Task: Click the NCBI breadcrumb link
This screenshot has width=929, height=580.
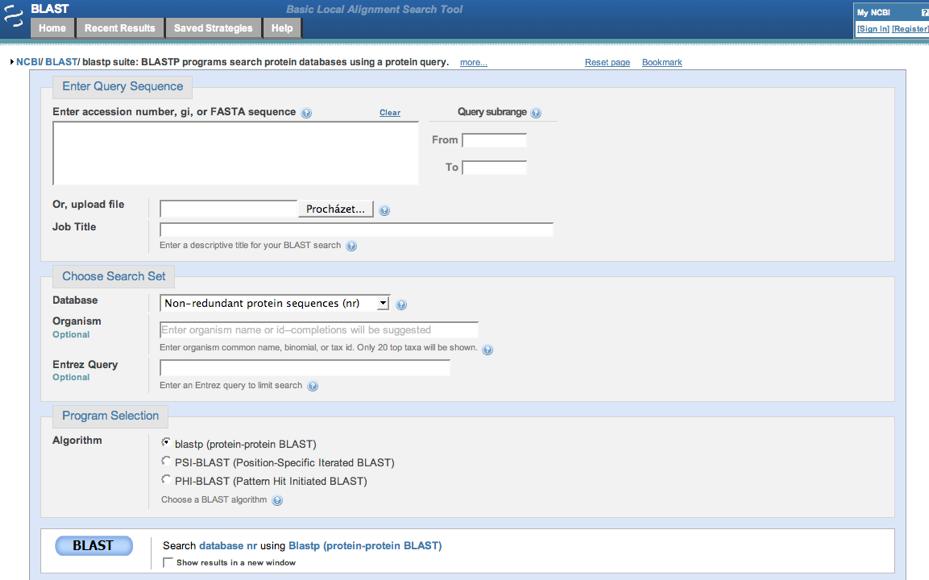Action: point(28,62)
